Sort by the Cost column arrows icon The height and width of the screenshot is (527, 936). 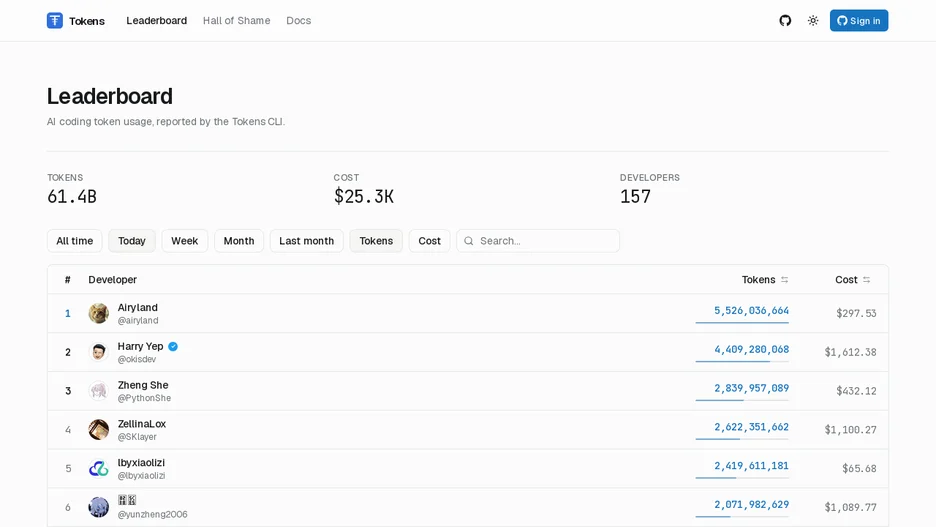[866, 279]
